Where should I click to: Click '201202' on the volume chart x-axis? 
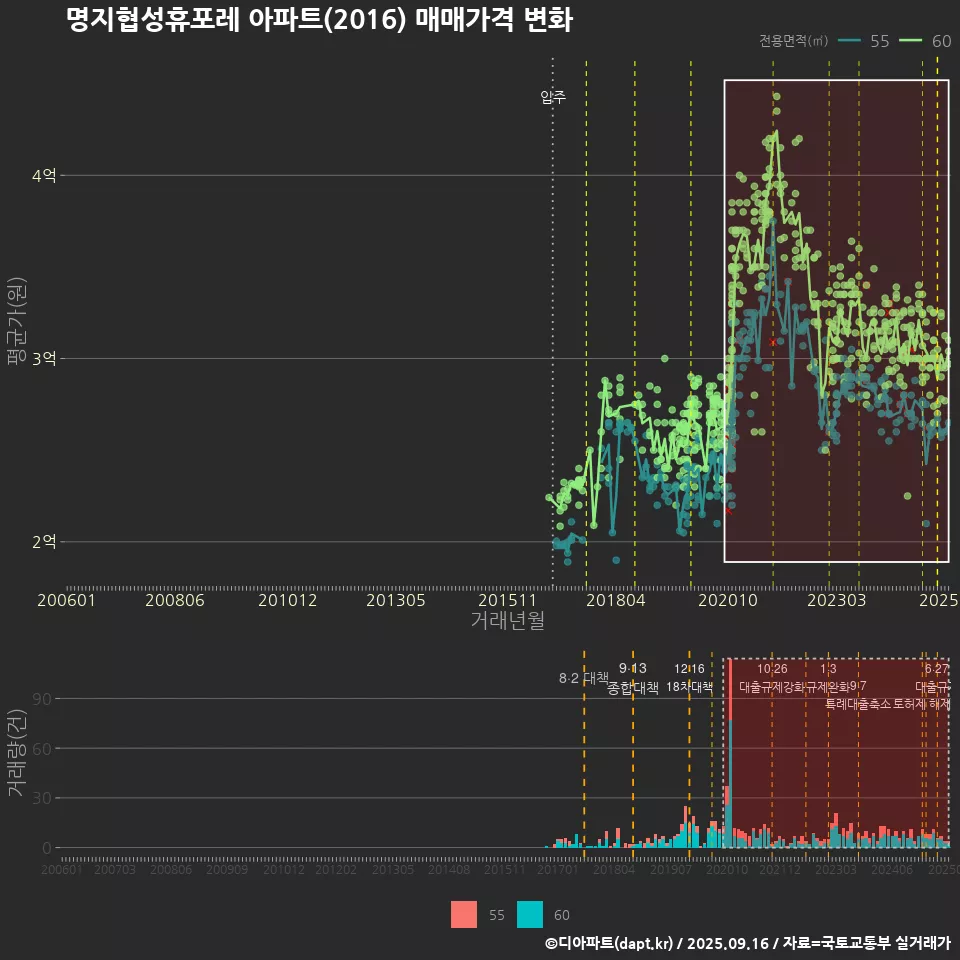point(336,869)
